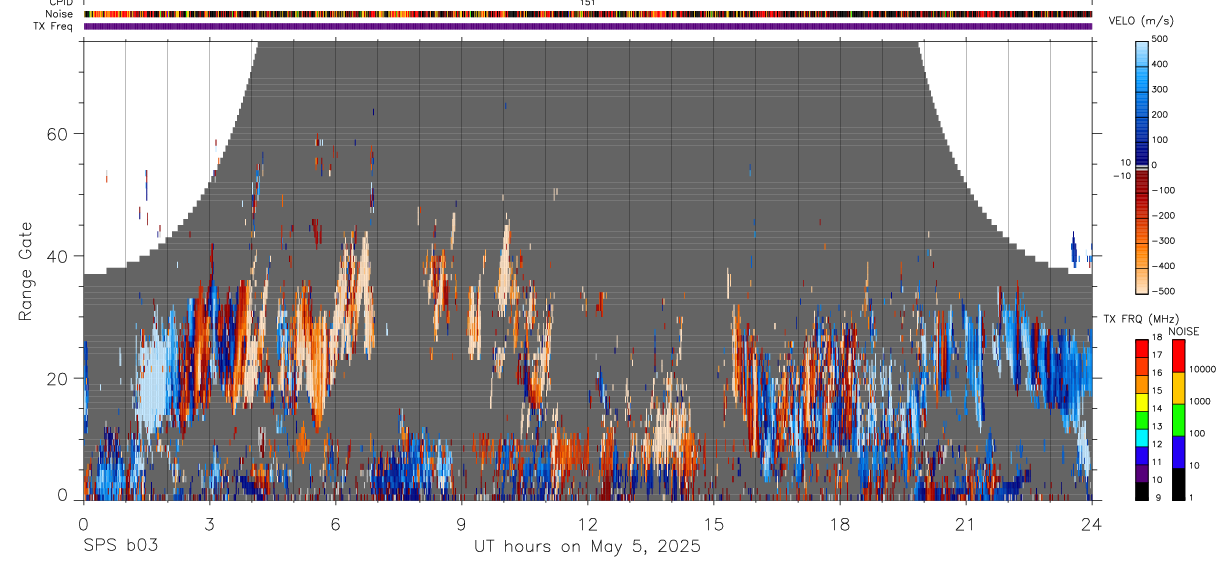Viewport: 1228px width, 567px height.
Task: Click 'UT hours on May 5, 2025' axis title
Action: 588,547
